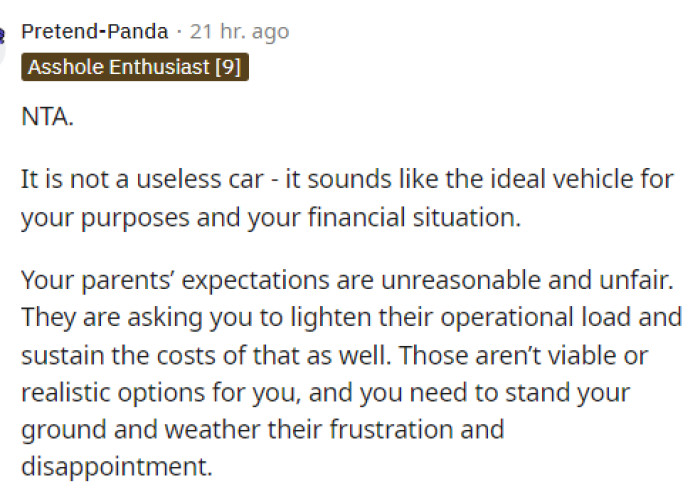Click the "NTA." verdict text
This screenshot has height=494, width=700.
(x=47, y=117)
